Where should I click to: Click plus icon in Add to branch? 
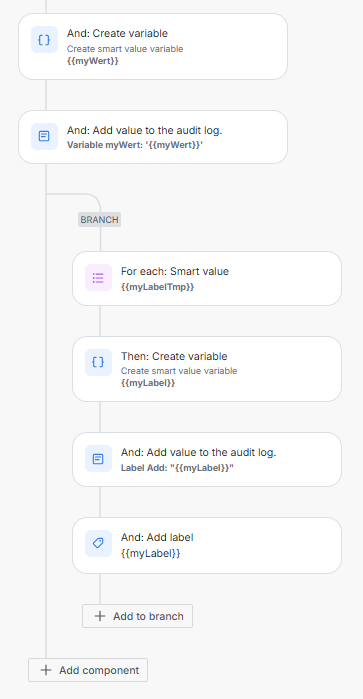tap(100, 616)
